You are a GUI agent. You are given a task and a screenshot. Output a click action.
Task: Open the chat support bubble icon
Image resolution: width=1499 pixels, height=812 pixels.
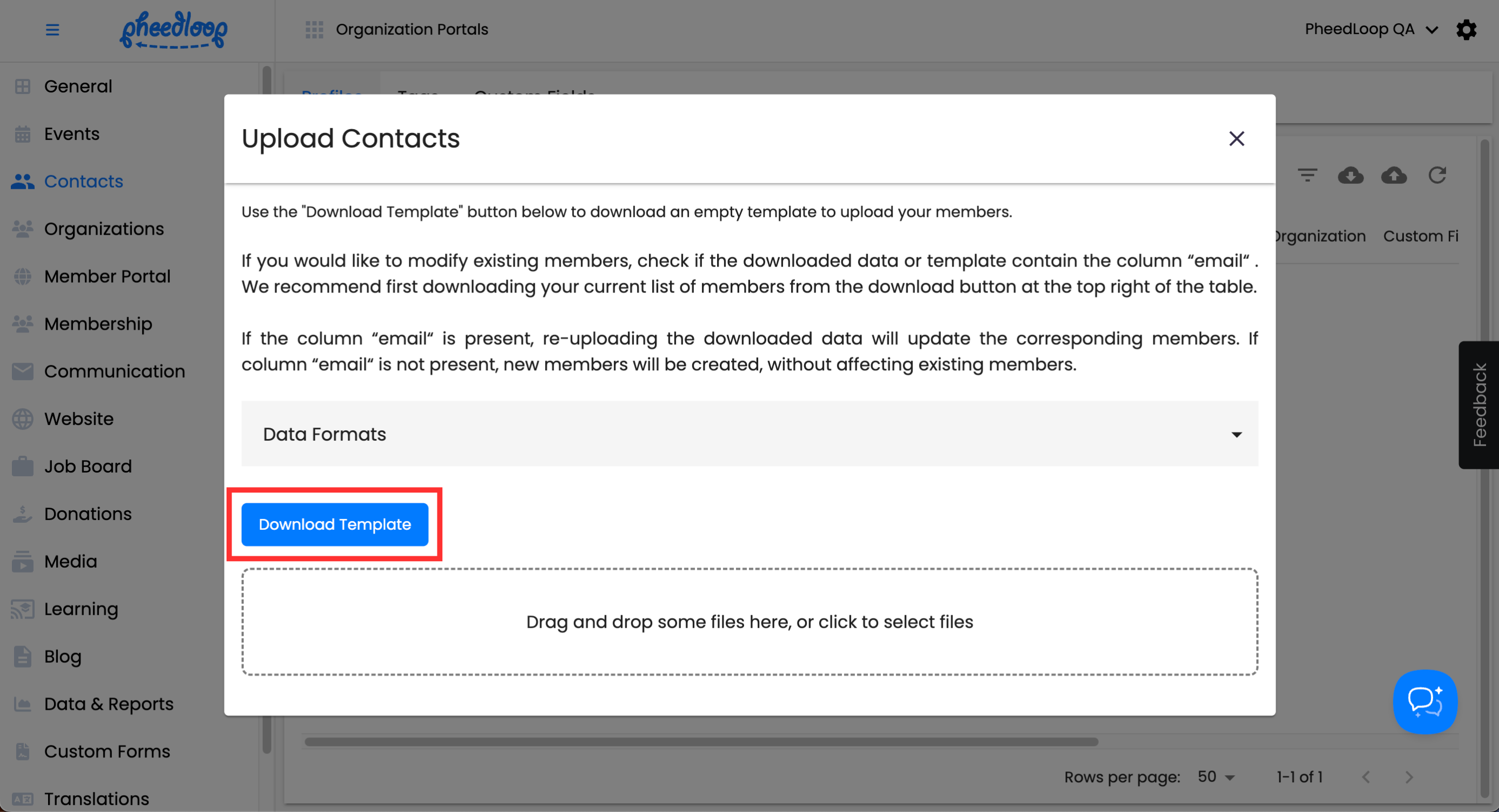click(1424, 702)
